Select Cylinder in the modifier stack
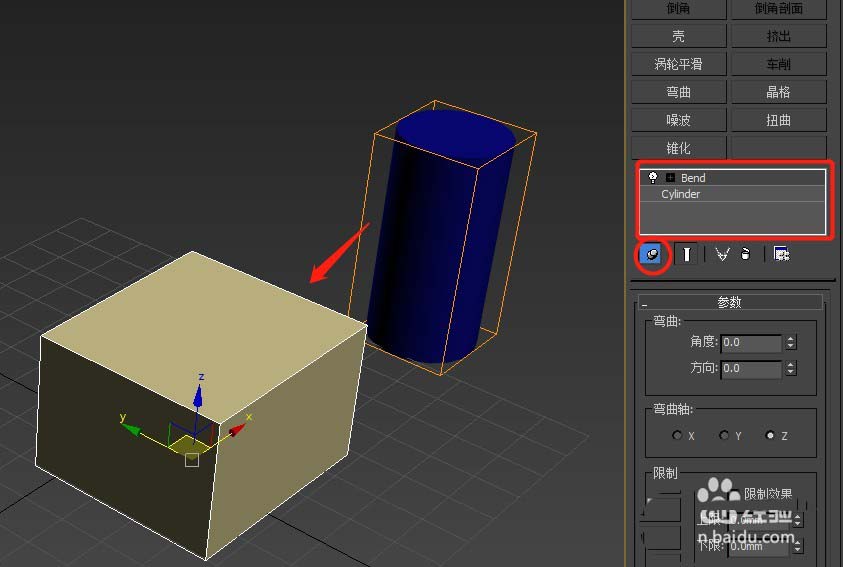Viewport: 843px width, 567px height. pyautogui.click(x=681, y=195)
